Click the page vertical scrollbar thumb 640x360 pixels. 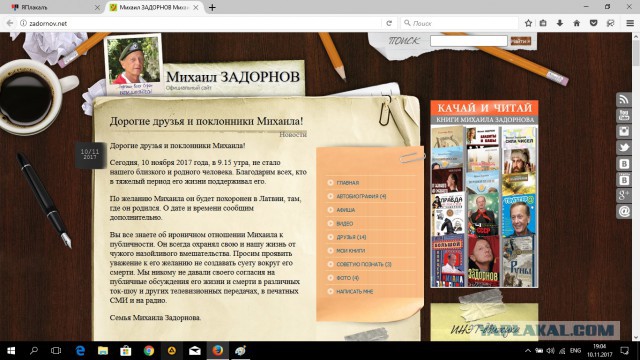(636, 53)
